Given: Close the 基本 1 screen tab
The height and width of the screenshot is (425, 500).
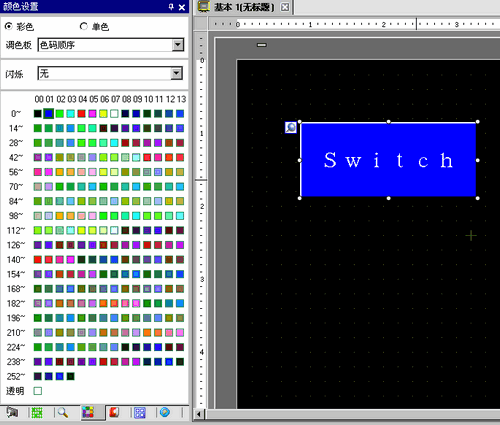Looking at the screenshot, I should tap(285, 7).
